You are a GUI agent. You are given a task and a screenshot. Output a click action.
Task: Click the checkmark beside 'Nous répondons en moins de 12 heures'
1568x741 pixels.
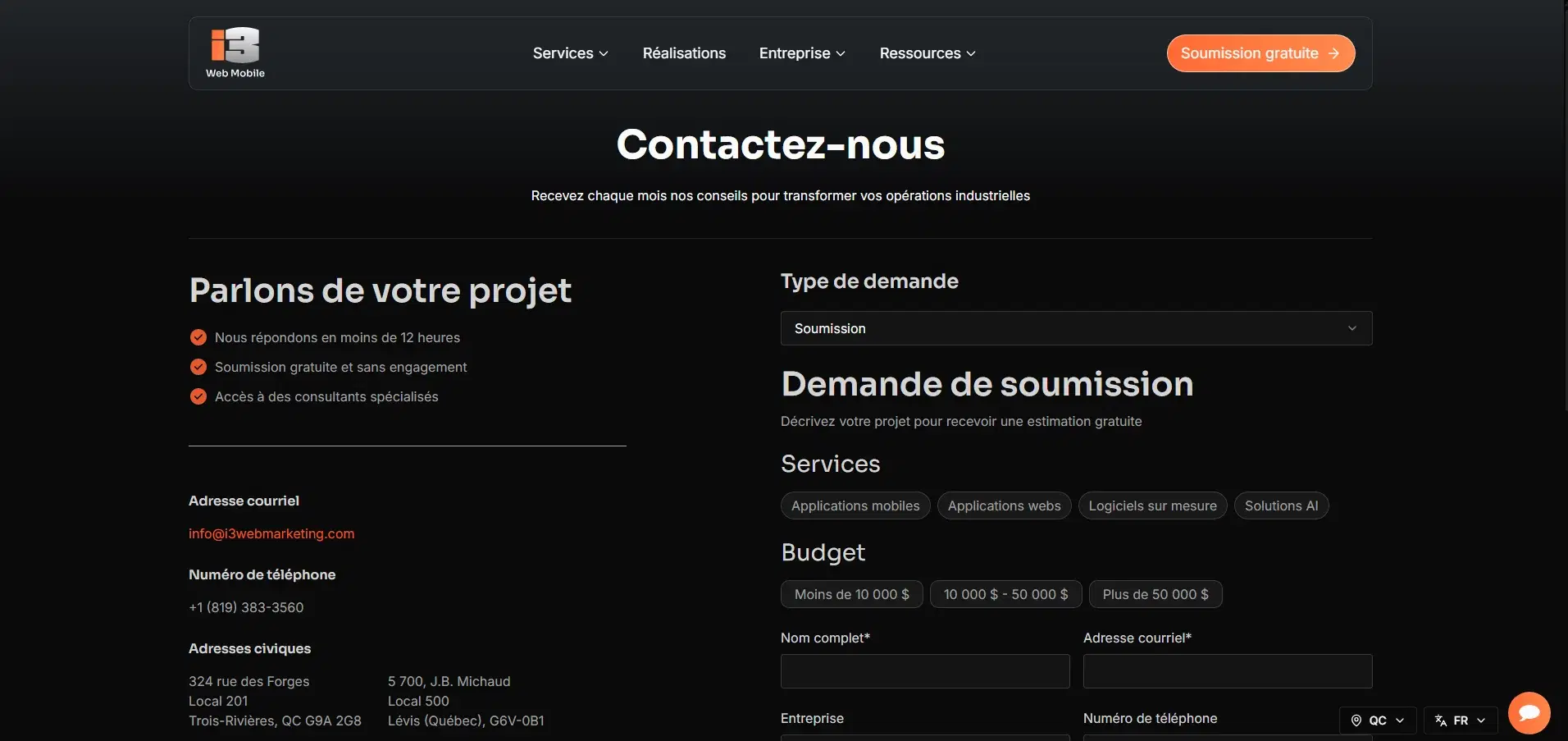pos(198,336)
